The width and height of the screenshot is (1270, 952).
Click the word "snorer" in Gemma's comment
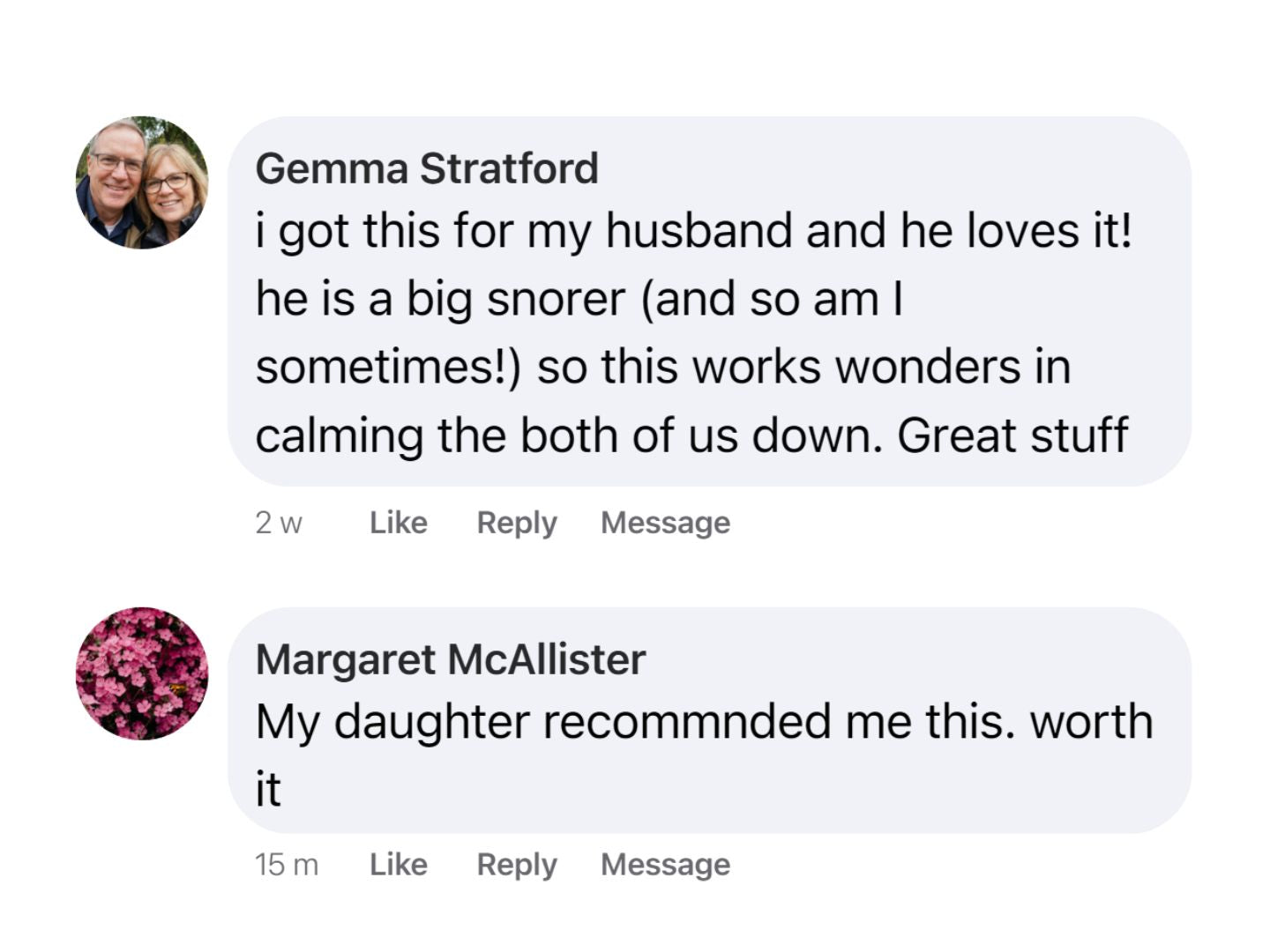coord(556,299)
